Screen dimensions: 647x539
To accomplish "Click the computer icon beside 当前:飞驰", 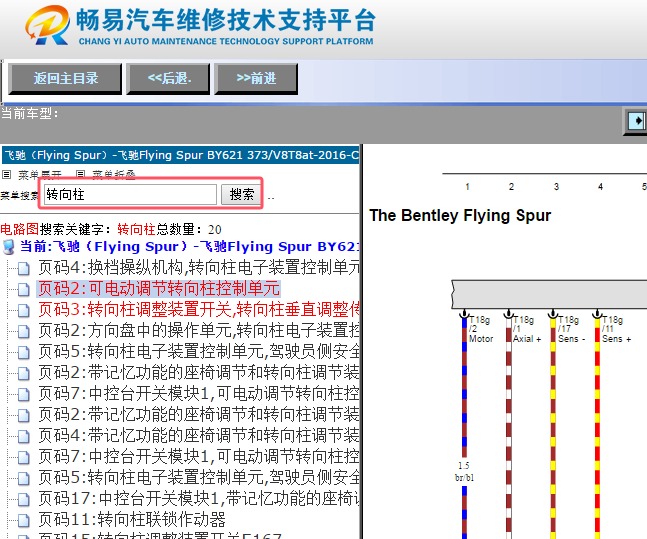I will click(x=9, y=247).
